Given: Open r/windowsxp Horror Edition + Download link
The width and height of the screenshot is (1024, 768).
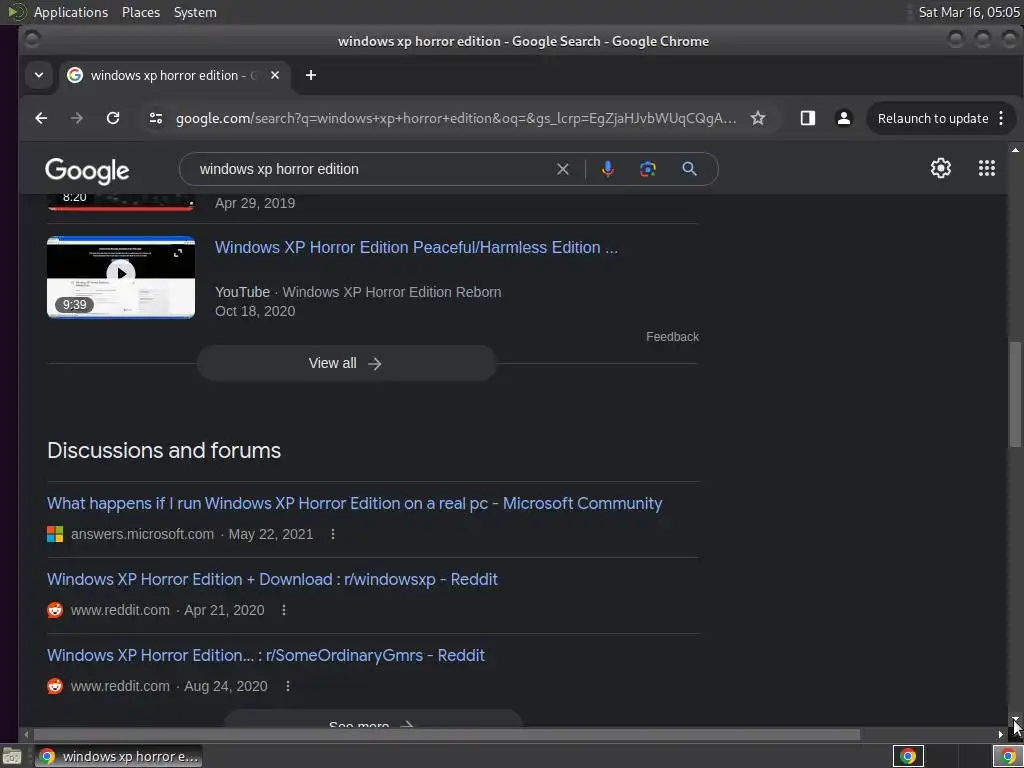Looking at the screenshot, I should (x=272, y=579).
